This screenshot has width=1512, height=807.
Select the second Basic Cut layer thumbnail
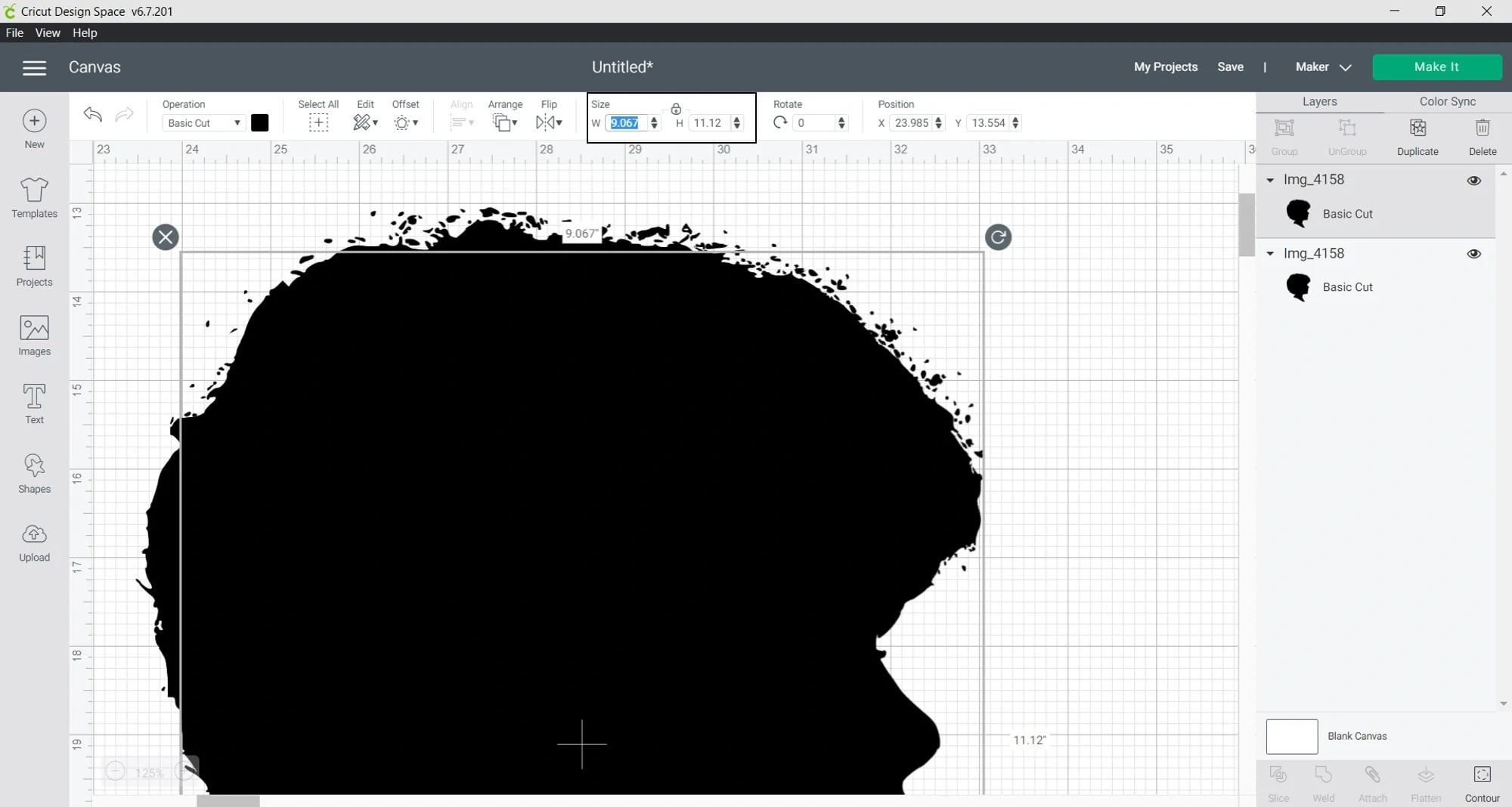click(x=1298, y=287)
